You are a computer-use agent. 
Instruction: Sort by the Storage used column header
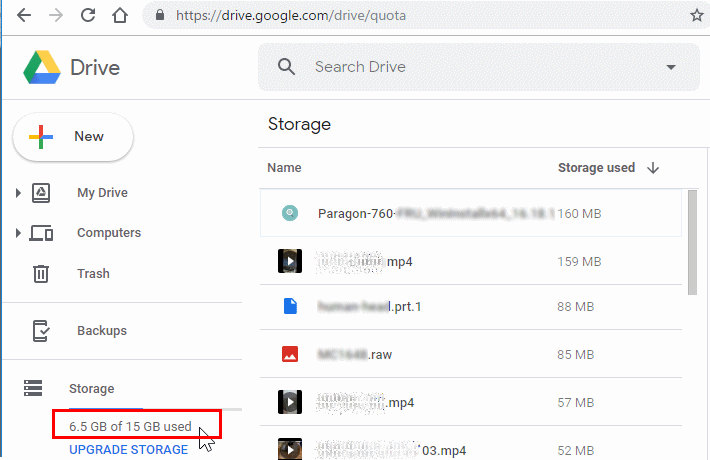tap(596, 168)
